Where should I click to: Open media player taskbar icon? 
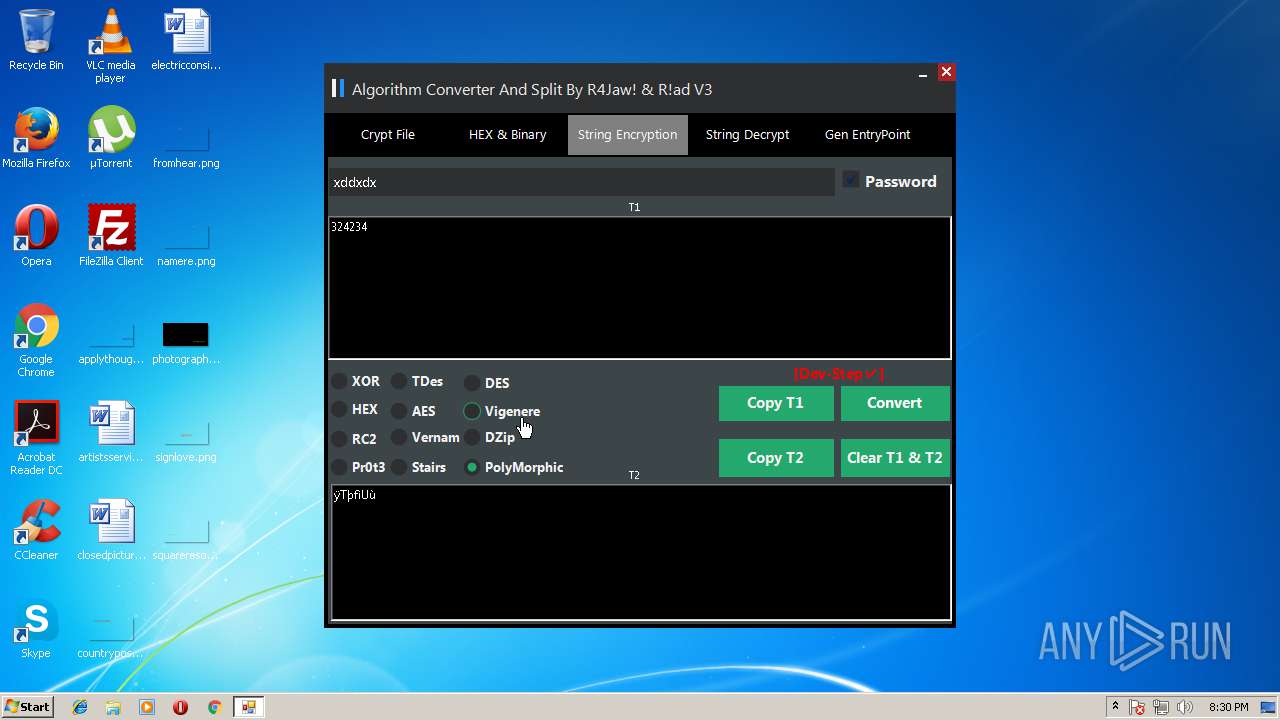pyautogui.click(x=147, y=707)
